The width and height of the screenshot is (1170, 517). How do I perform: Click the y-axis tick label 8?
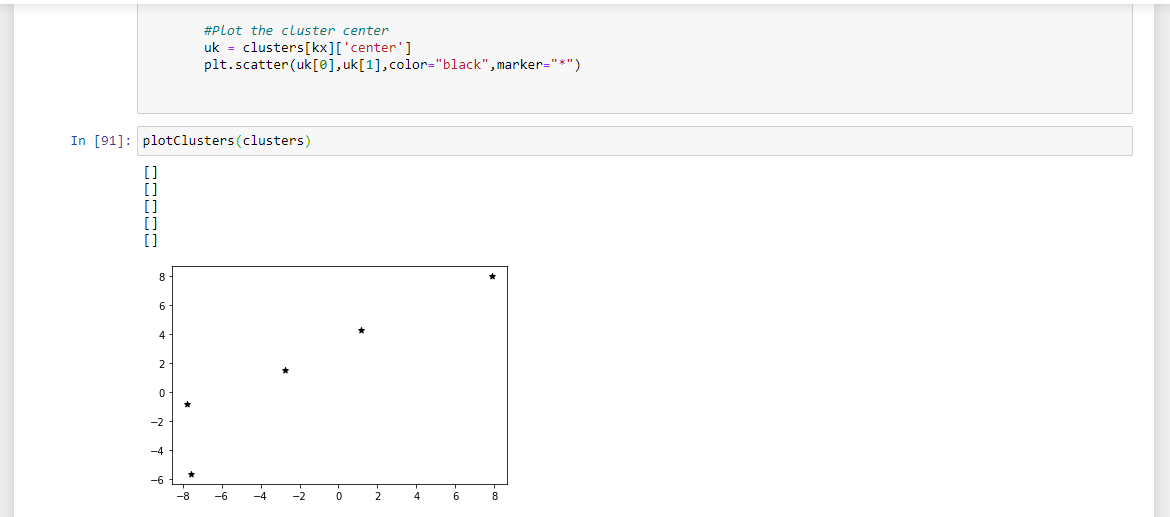[x=160, y=277]
